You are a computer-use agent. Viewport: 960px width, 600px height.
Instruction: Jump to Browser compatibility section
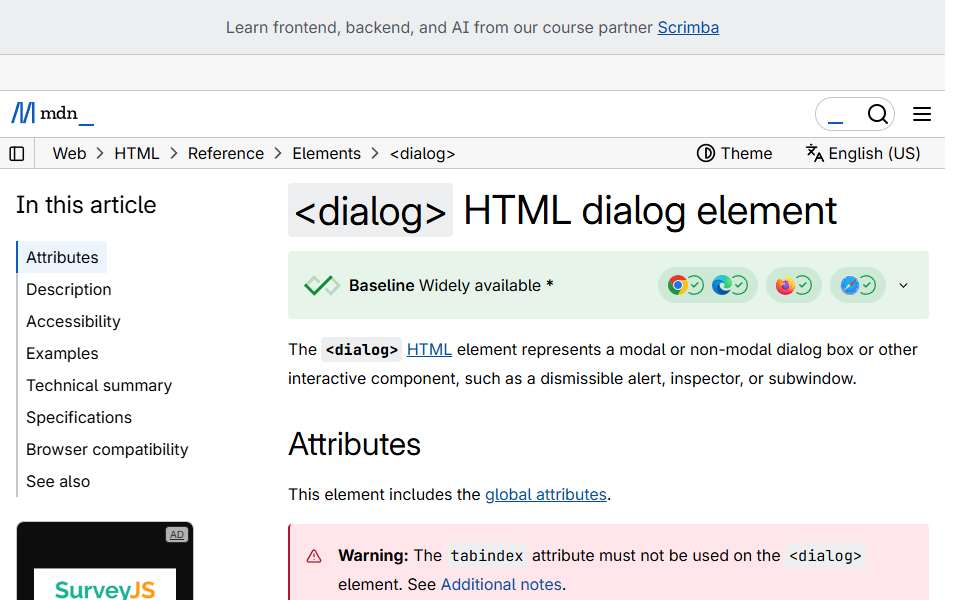pos(107,449)
